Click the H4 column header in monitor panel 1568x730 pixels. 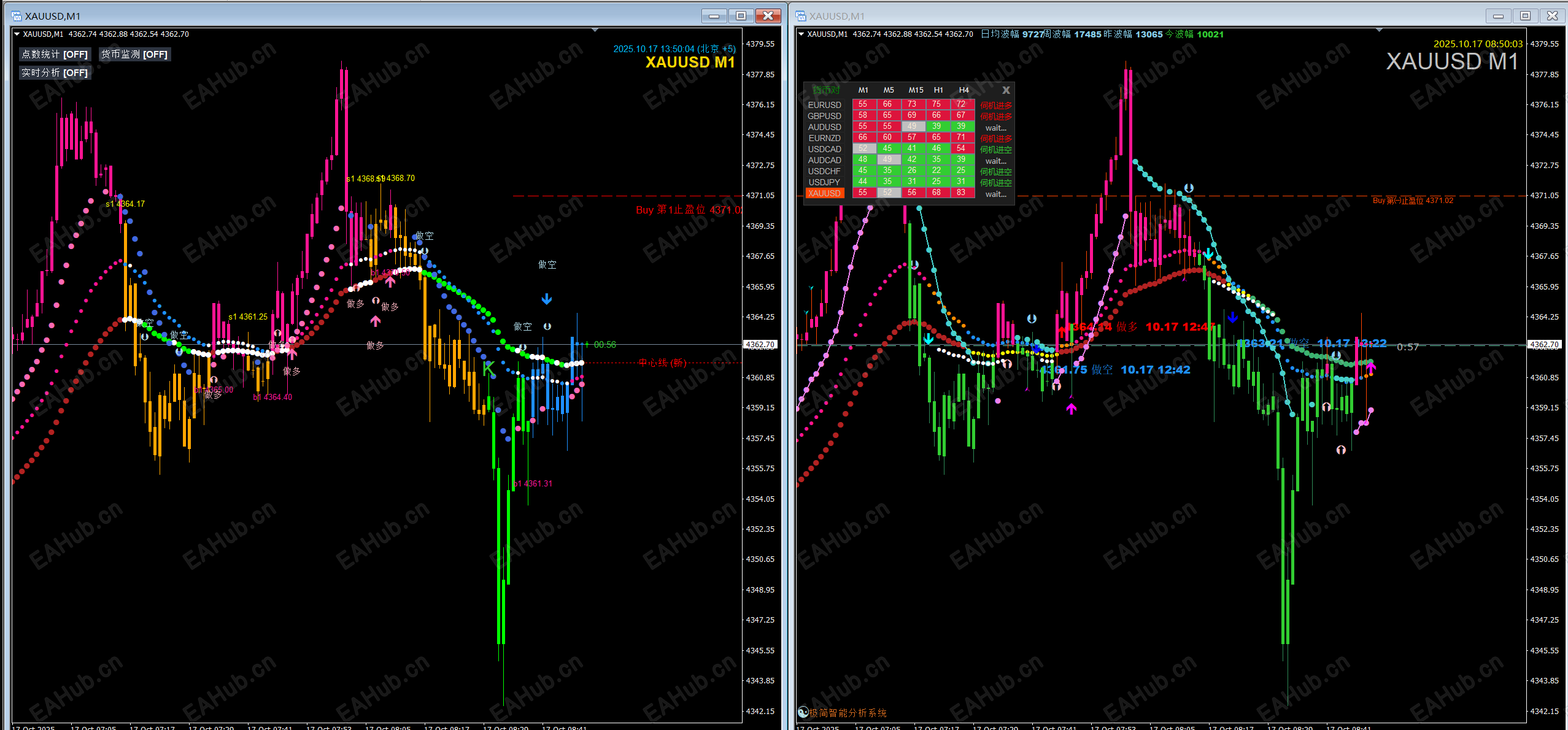(x=964, y=90)
